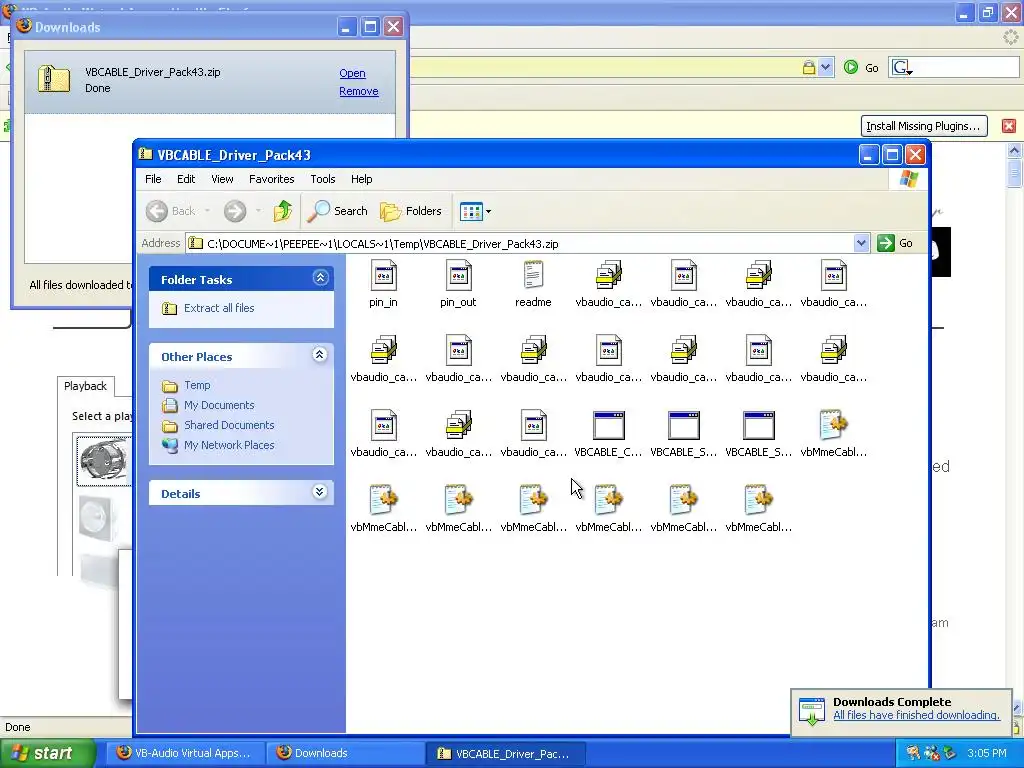Open the browser URL dropdown arrow
The width and height of the screenshot is (1024, 768).
point(825,67)
